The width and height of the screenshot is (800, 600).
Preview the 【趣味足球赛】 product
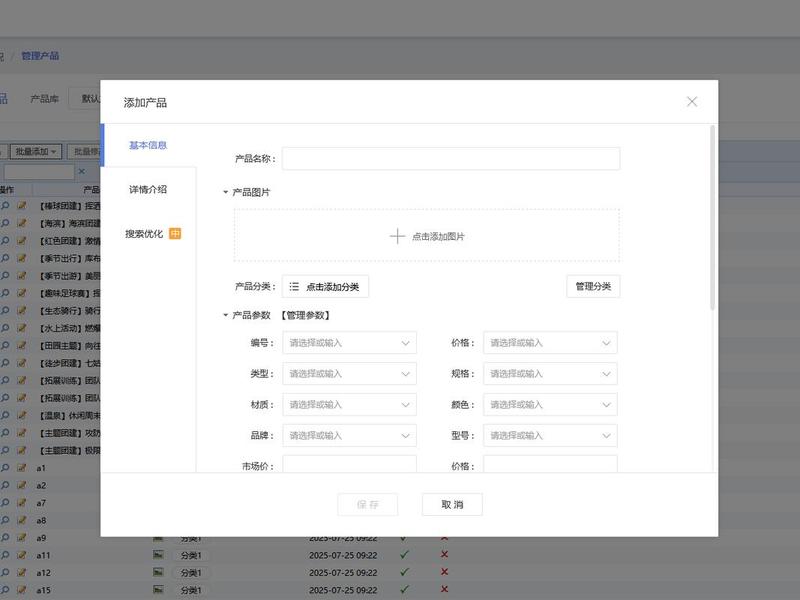pos(5,293)
